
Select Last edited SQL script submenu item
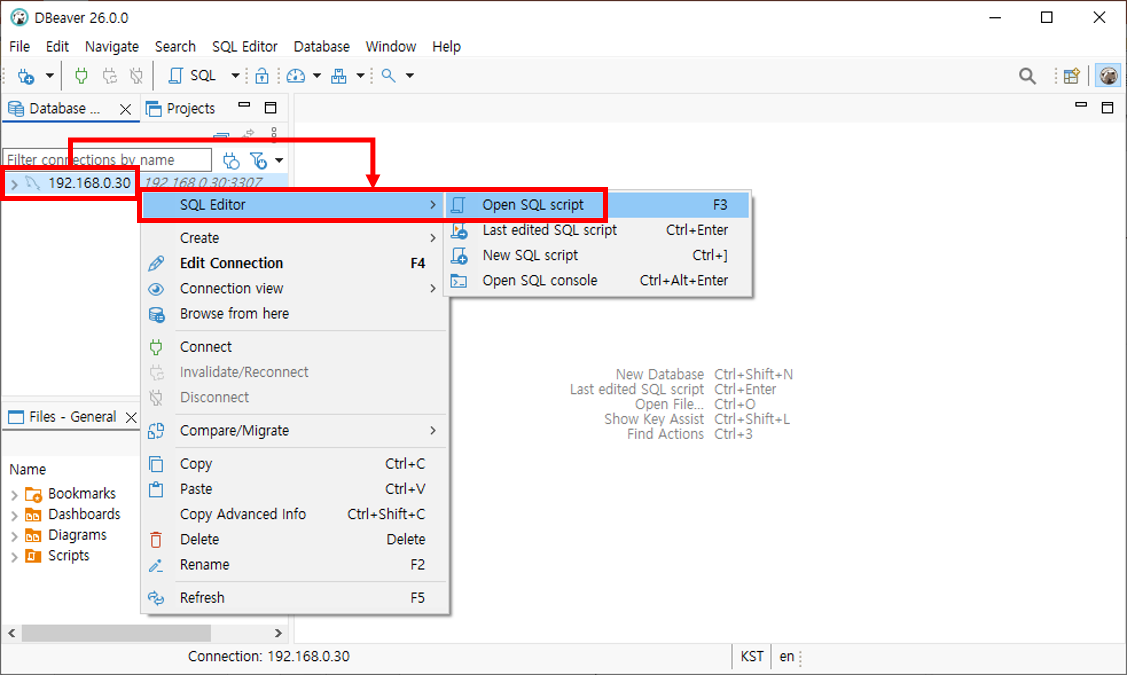[598, 230]
